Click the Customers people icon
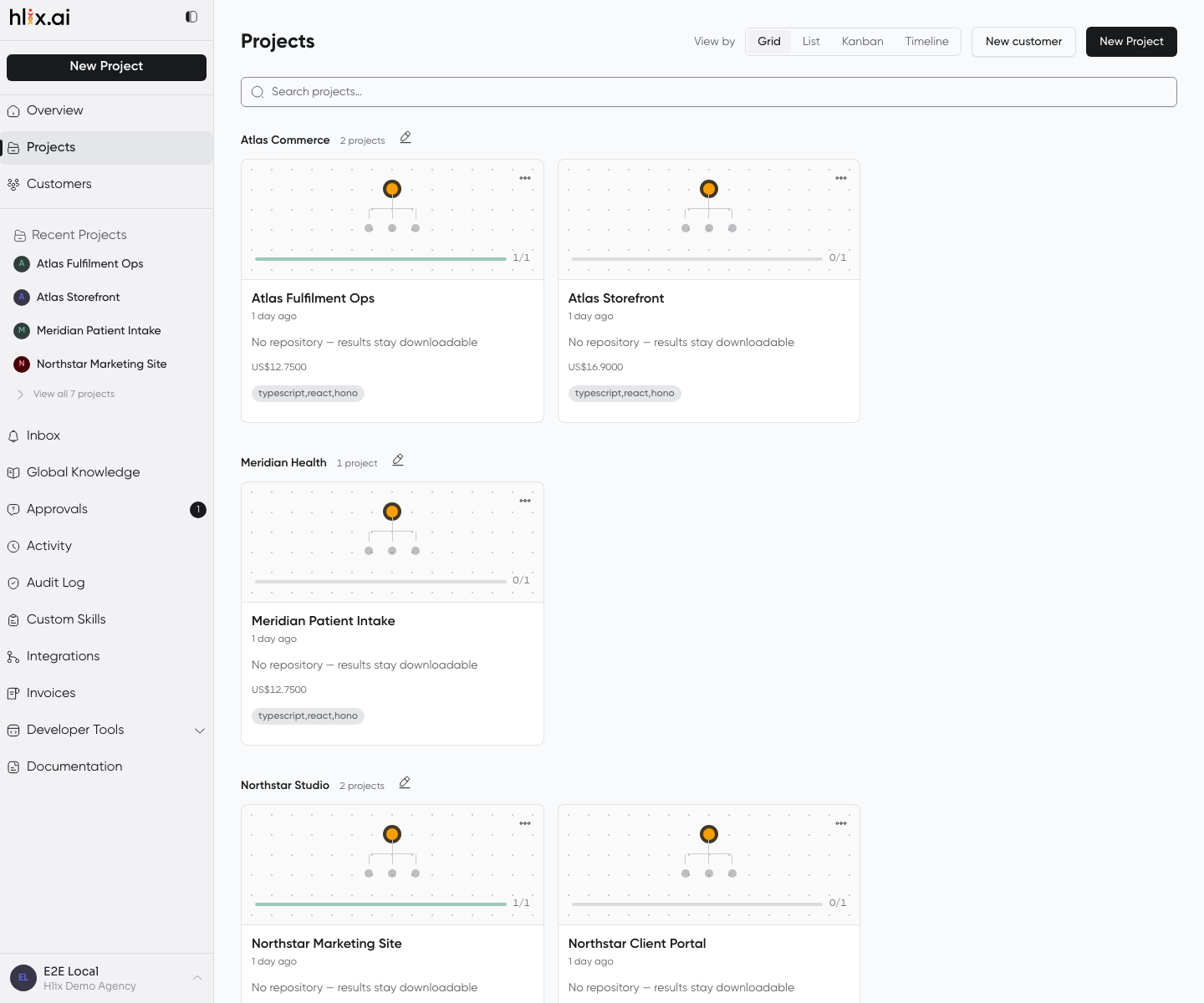 13,184
